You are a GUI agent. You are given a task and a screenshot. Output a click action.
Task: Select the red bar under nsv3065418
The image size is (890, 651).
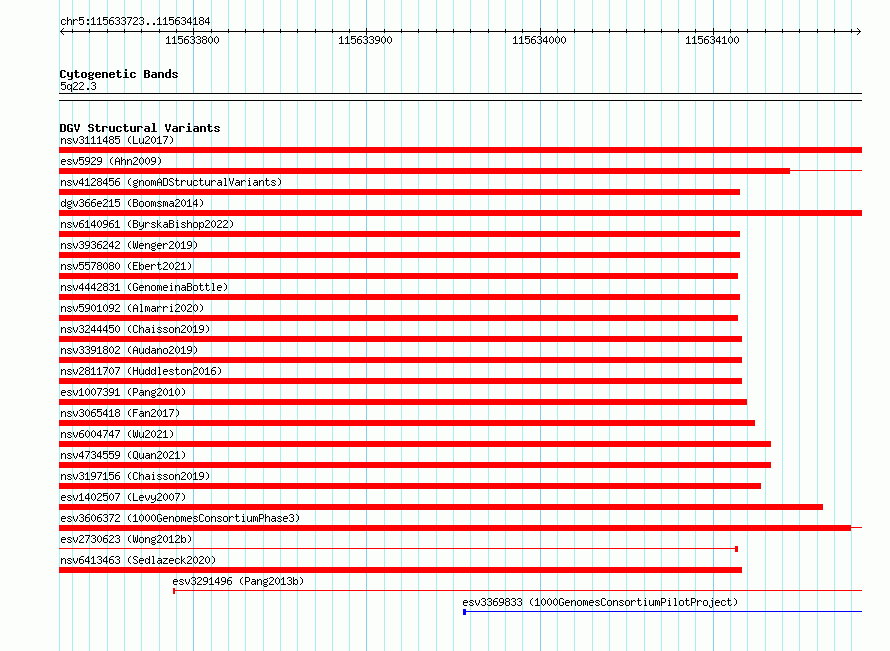tap(407, 423)
